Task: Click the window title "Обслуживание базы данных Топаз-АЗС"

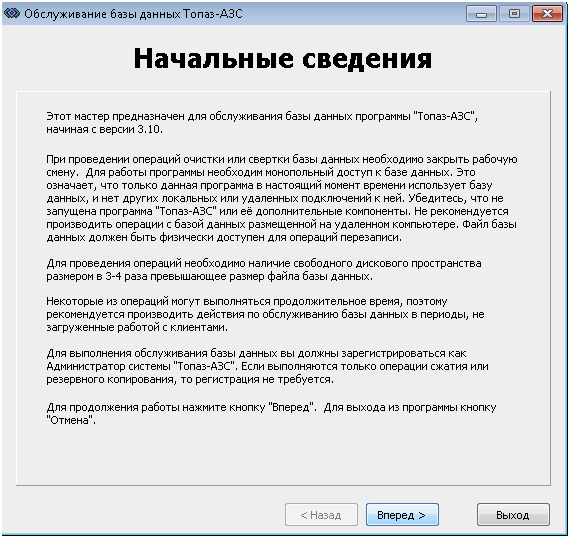Action: (133, 14)
